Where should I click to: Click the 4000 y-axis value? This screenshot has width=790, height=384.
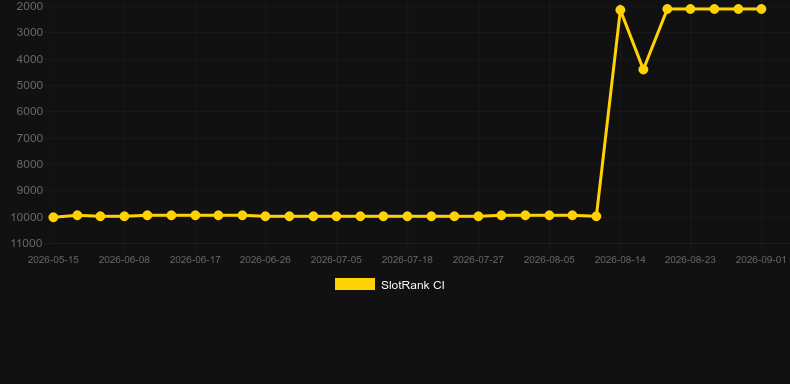[x=30, y=59]
